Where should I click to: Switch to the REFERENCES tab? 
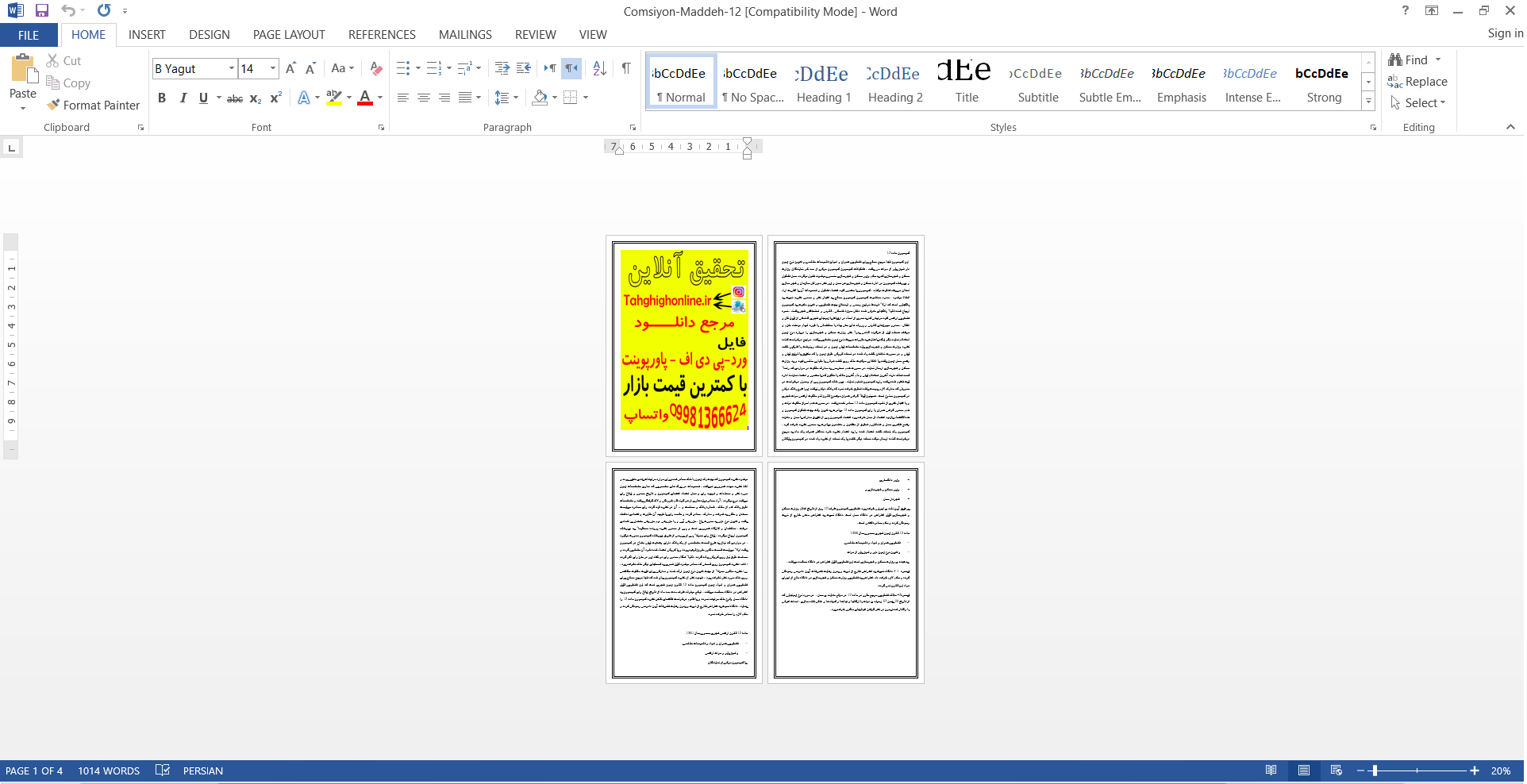[x=382, y=35]
